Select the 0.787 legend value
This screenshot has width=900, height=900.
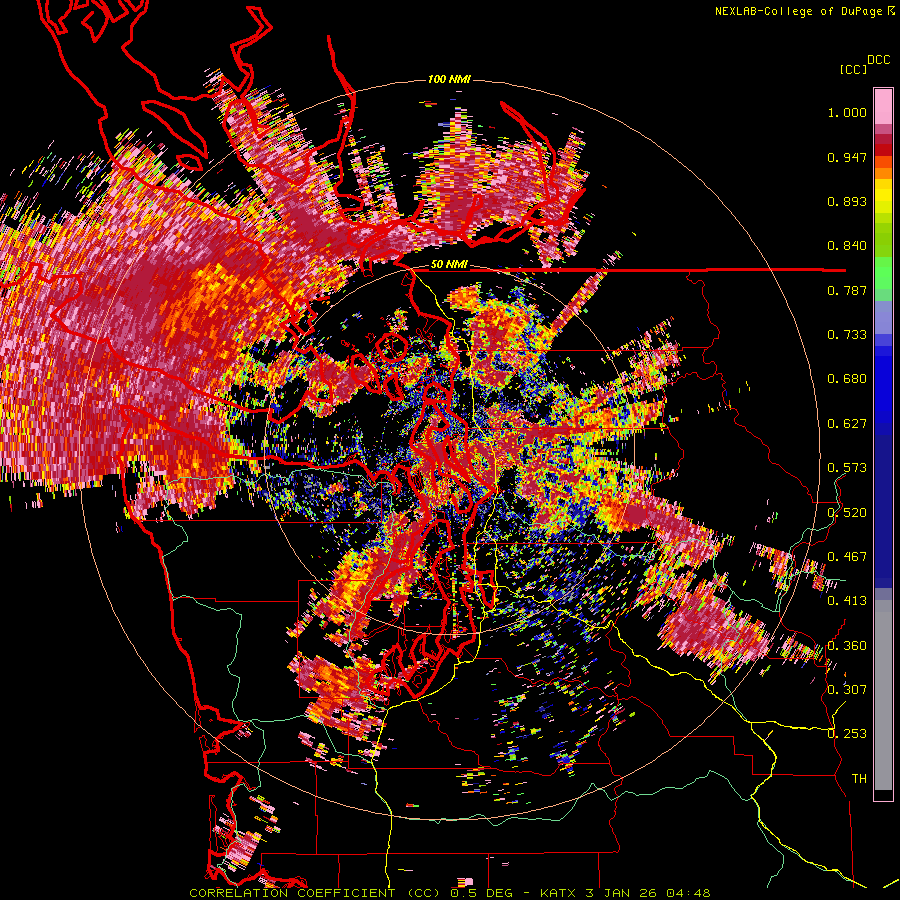coord(847,290)
